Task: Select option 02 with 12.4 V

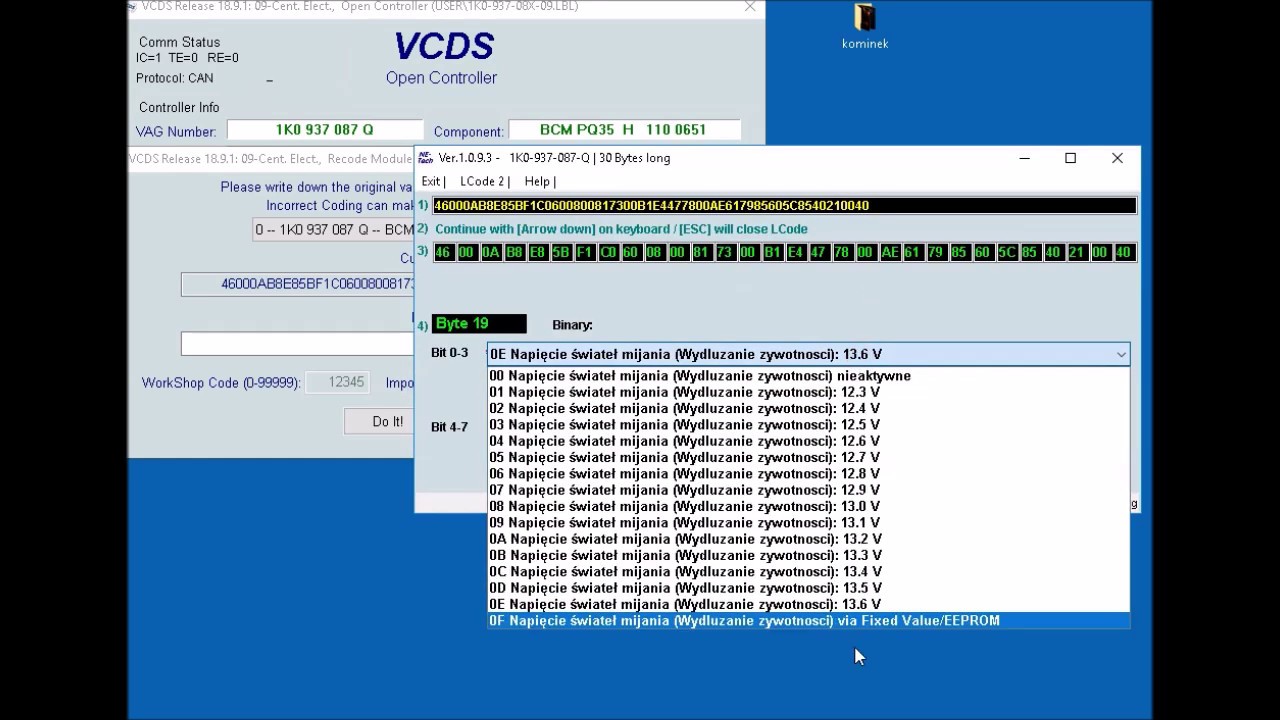Action: pos(808,409)
